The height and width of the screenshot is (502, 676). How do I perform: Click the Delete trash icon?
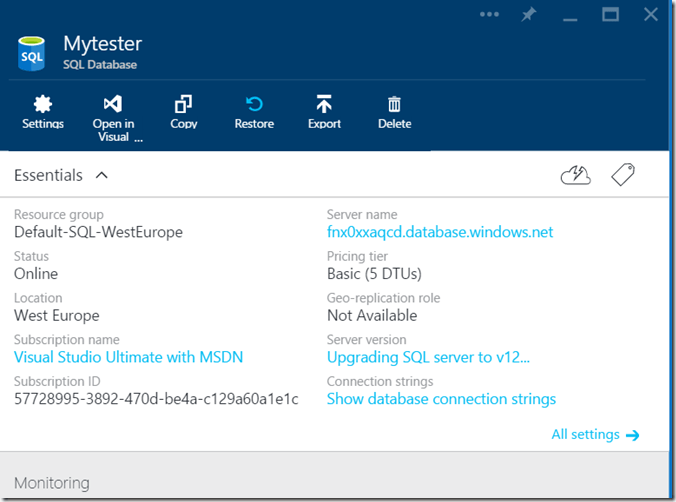pos(394,105)
